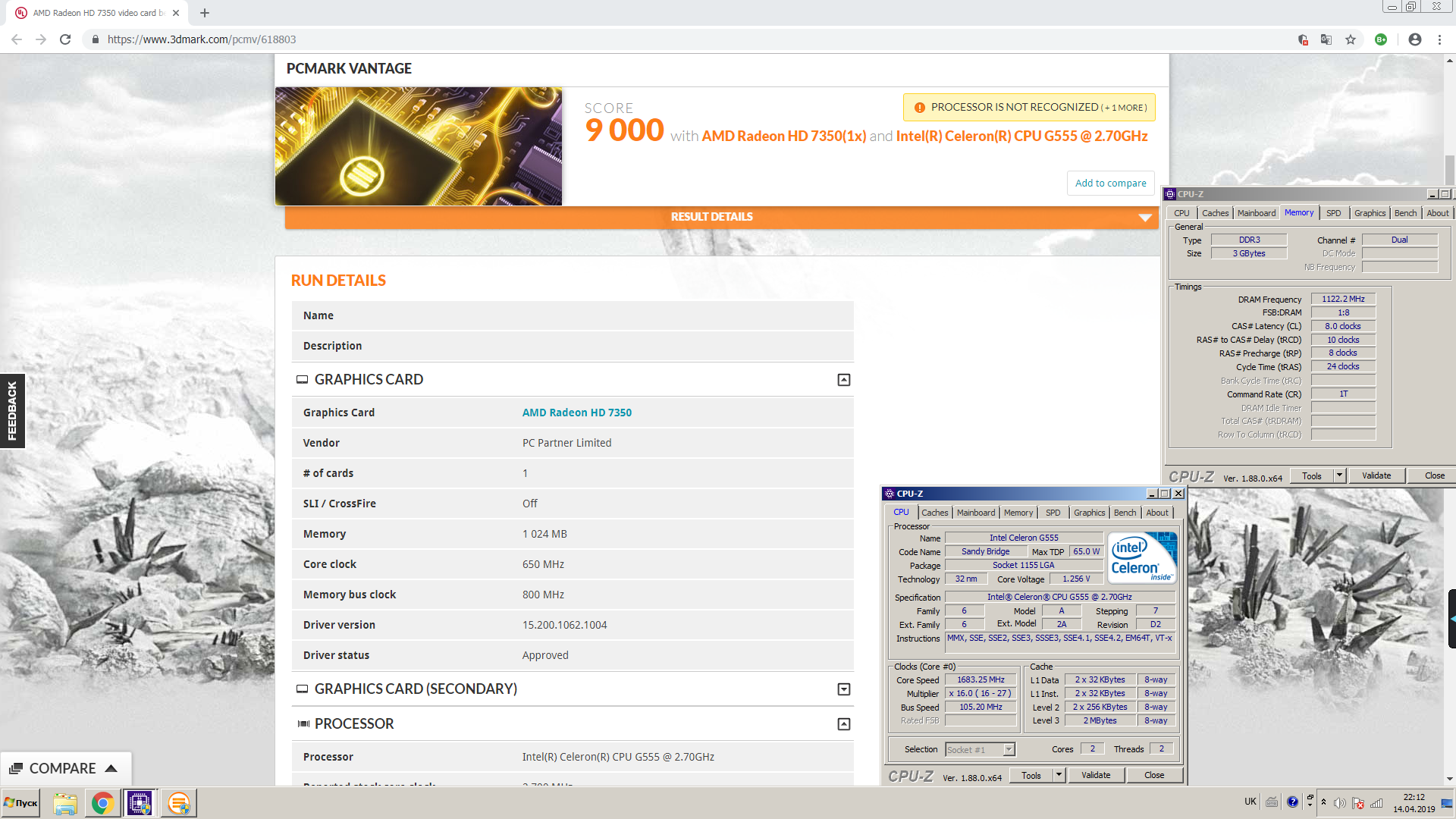Open Tools dropdown arrow in Memory CPU-Z window

tap(1339, 475)
